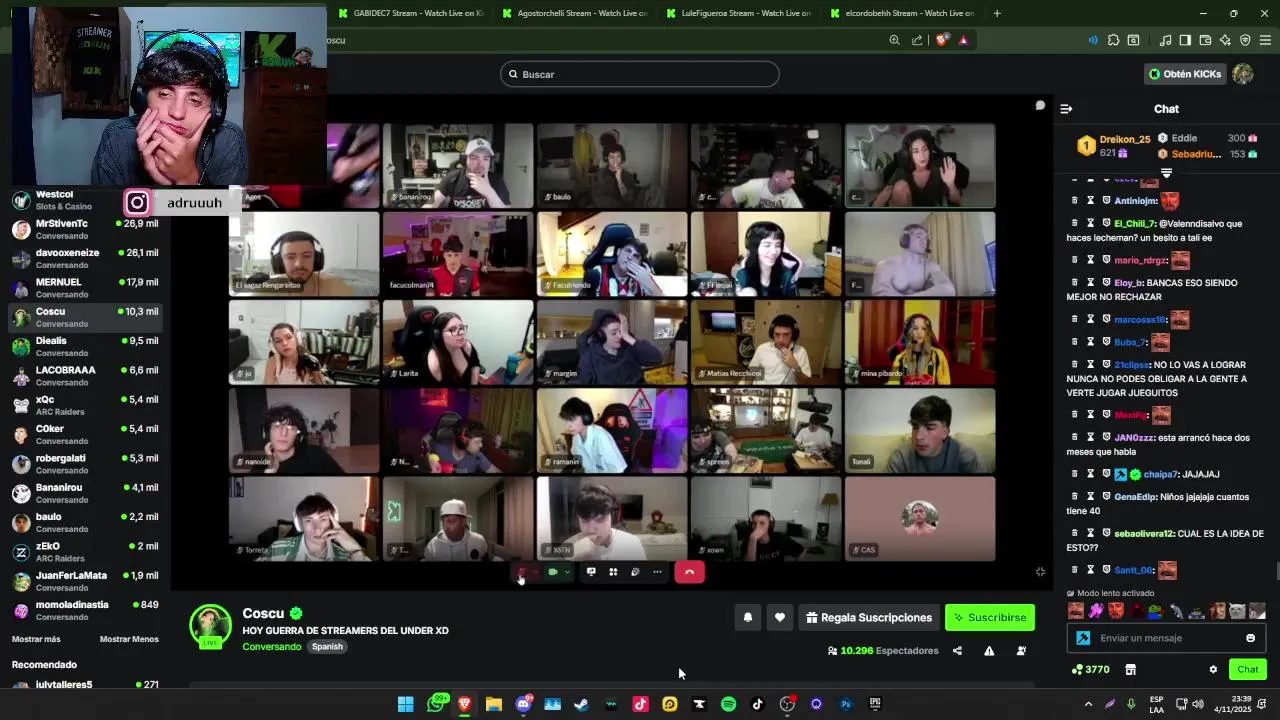Click the Enviar un mensaje input
Screen dimensions: 1280x720
click(1167, 638)
